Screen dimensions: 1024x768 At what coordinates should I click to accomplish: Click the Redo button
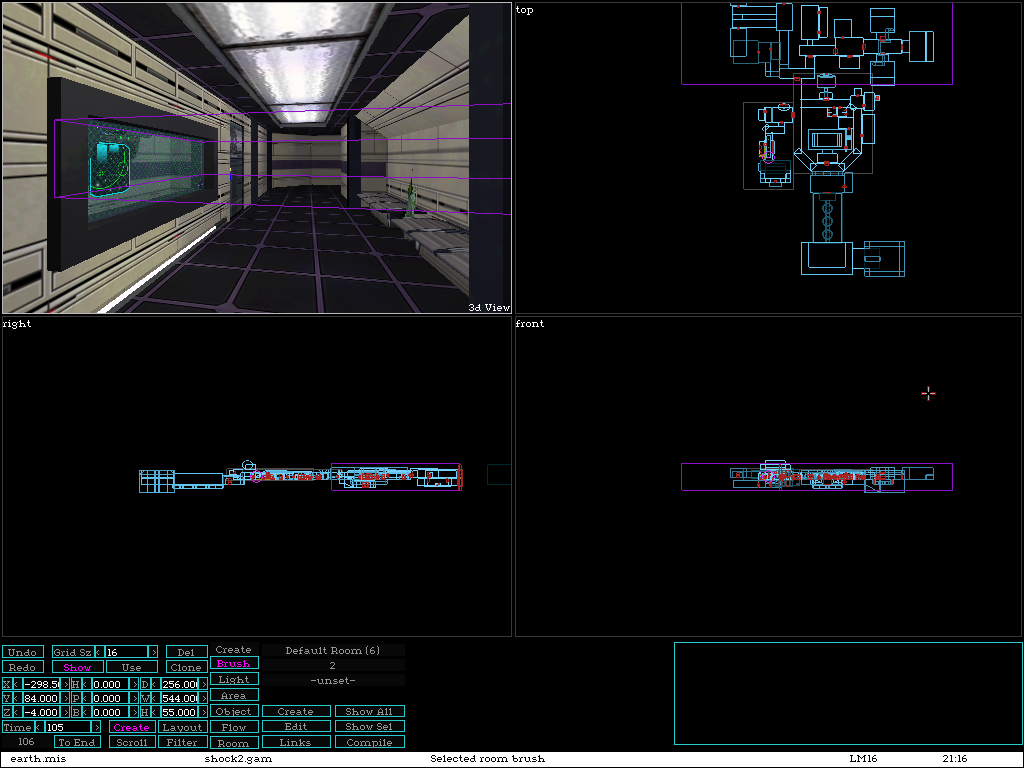[23, 667]
